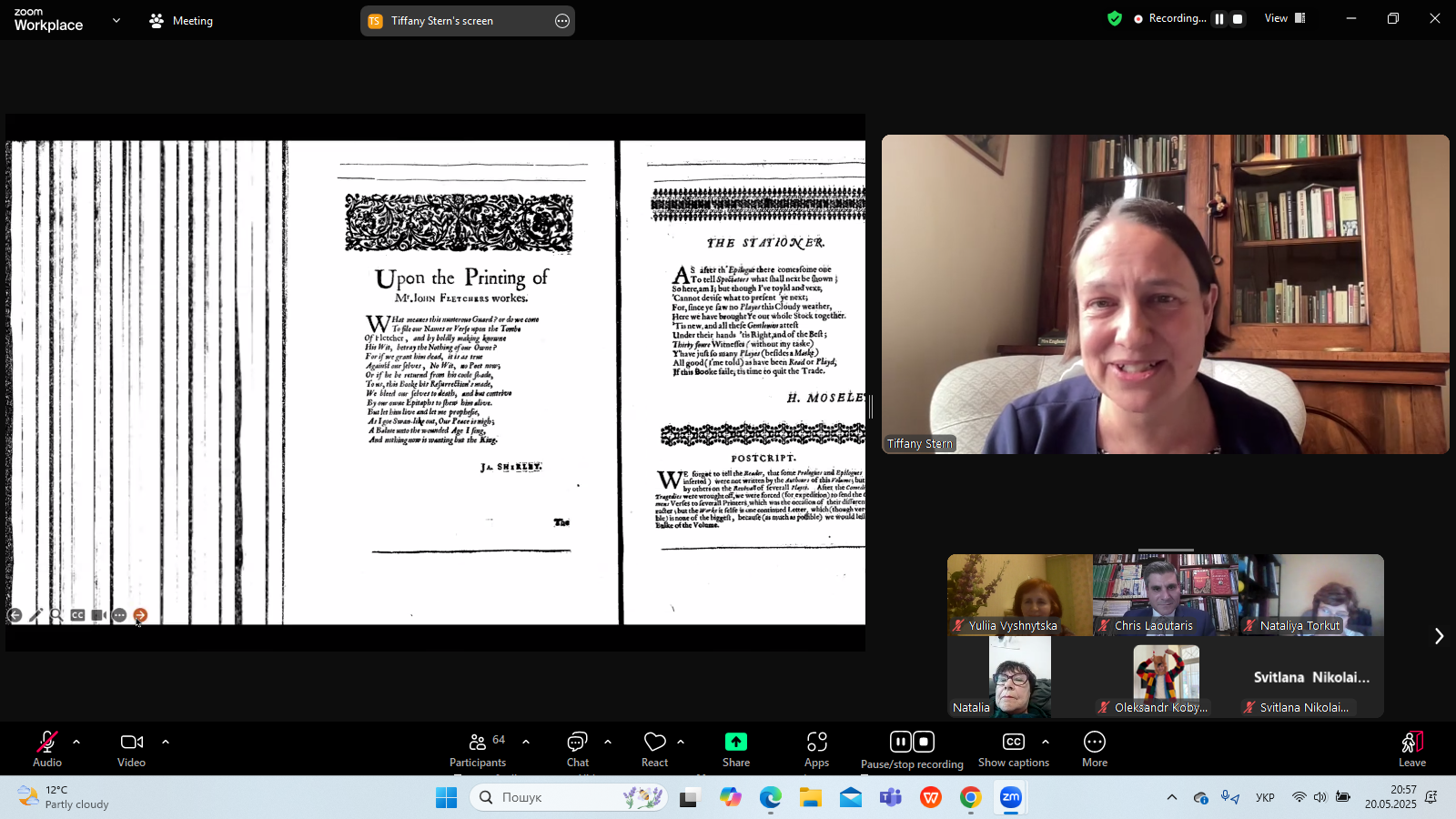Viewport: 1456px width, 819px height.
Task: Open the Participants list
Action: point(478,748)
